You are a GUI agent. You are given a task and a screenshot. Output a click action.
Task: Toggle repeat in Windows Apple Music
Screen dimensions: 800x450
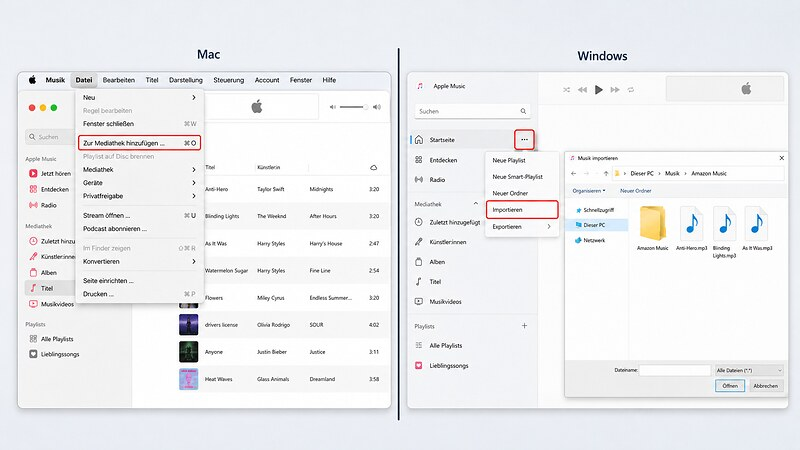click(x=631, y=90)
